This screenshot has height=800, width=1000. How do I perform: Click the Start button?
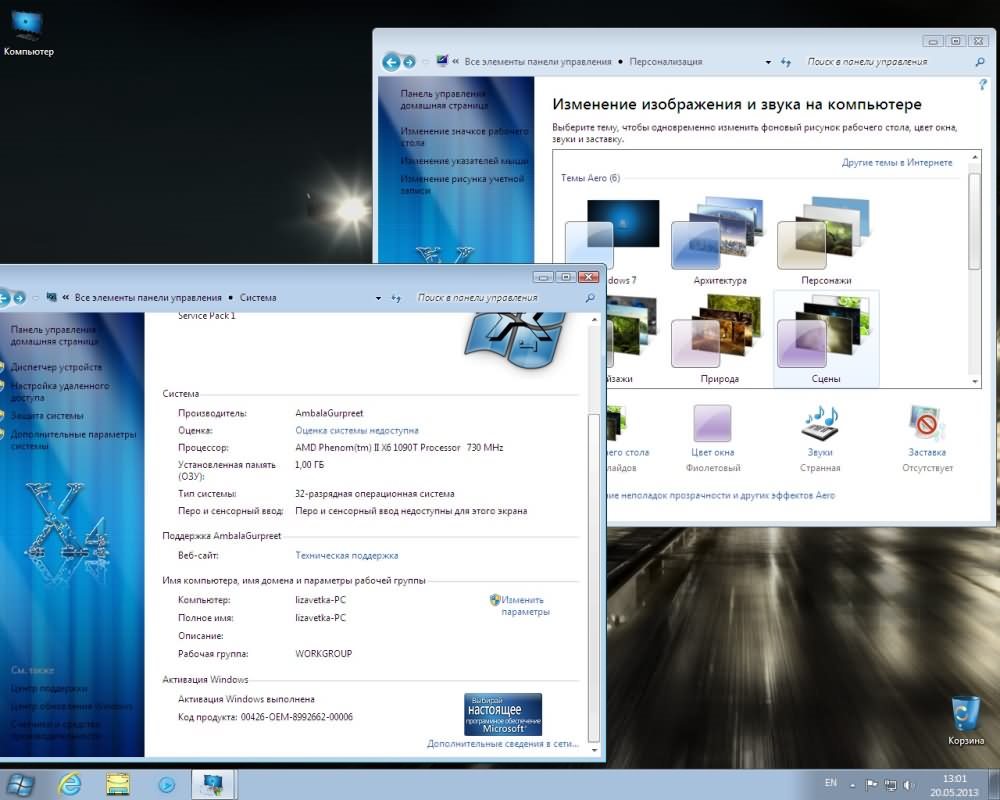pyautogui.click(x=22, y=784)
